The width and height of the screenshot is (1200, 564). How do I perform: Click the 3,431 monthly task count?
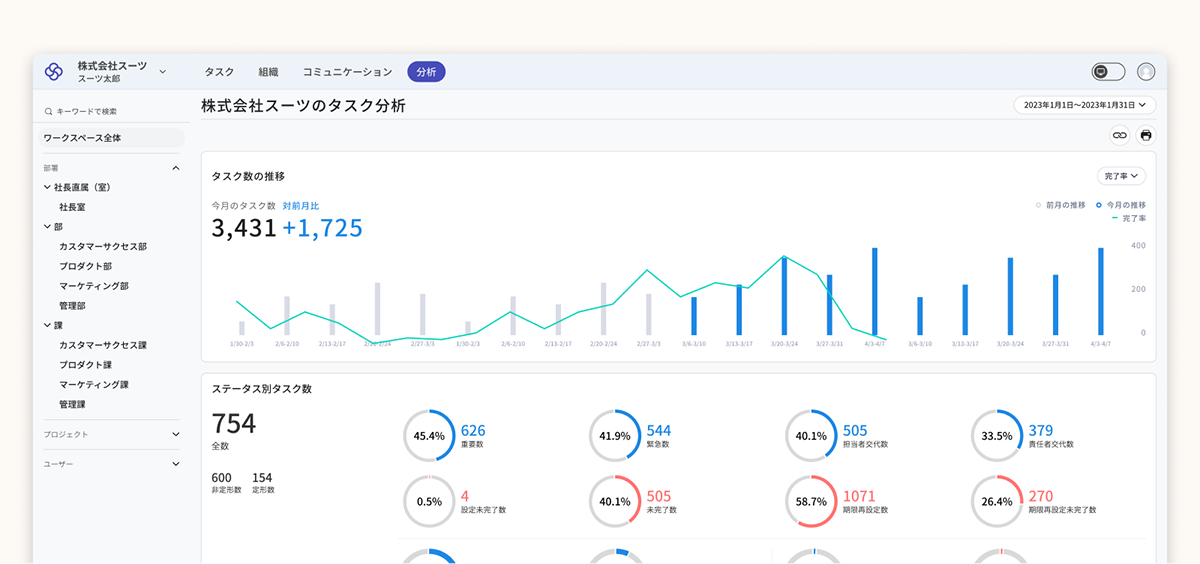244,228
